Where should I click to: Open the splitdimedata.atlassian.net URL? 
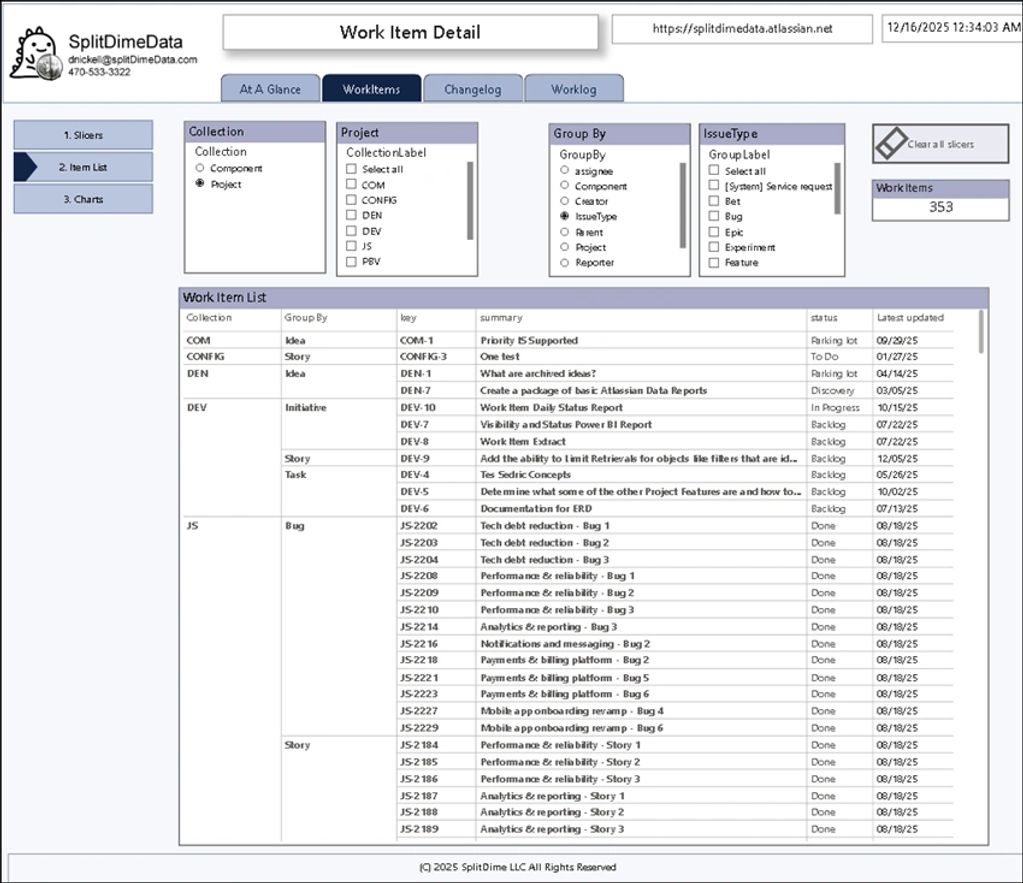pyautogui.click(x=741, y=29)
